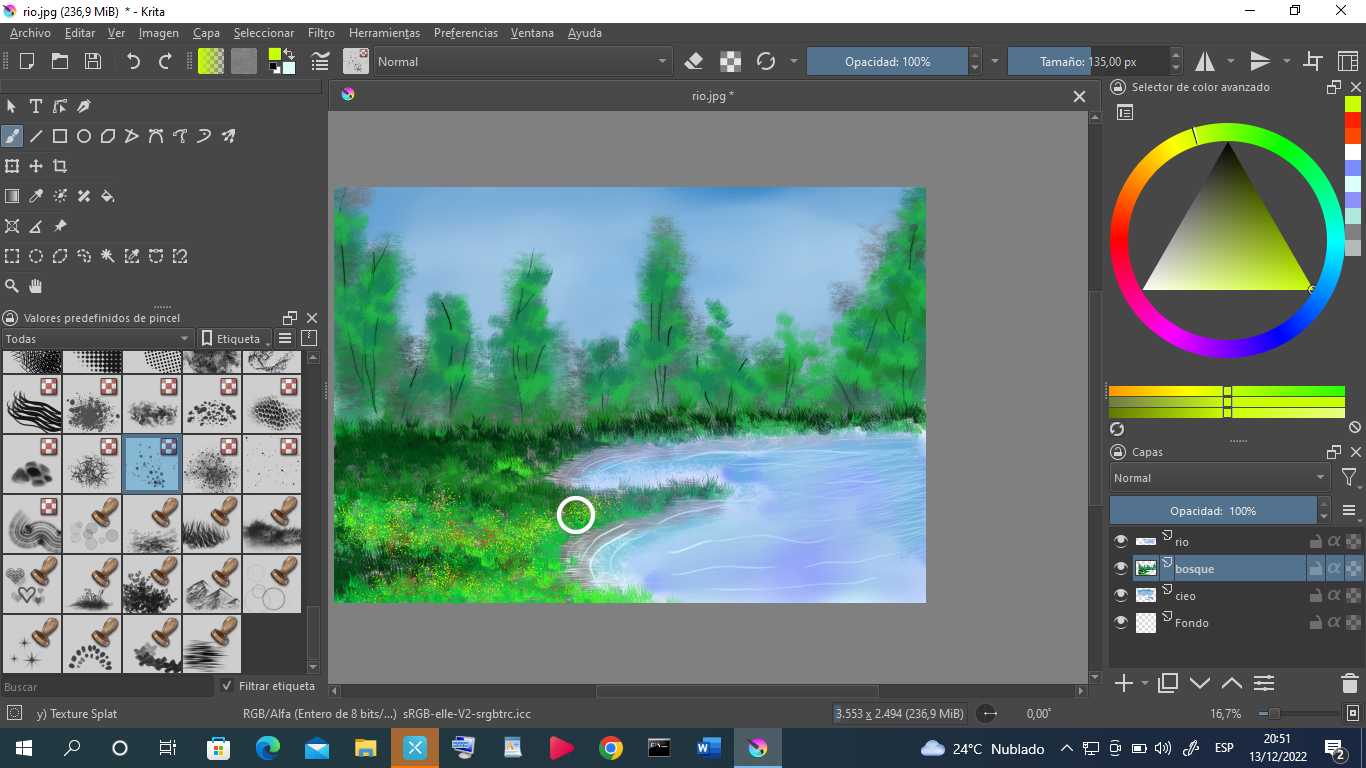Select the Elliptical Selection tool

click(x=36, y=256)
